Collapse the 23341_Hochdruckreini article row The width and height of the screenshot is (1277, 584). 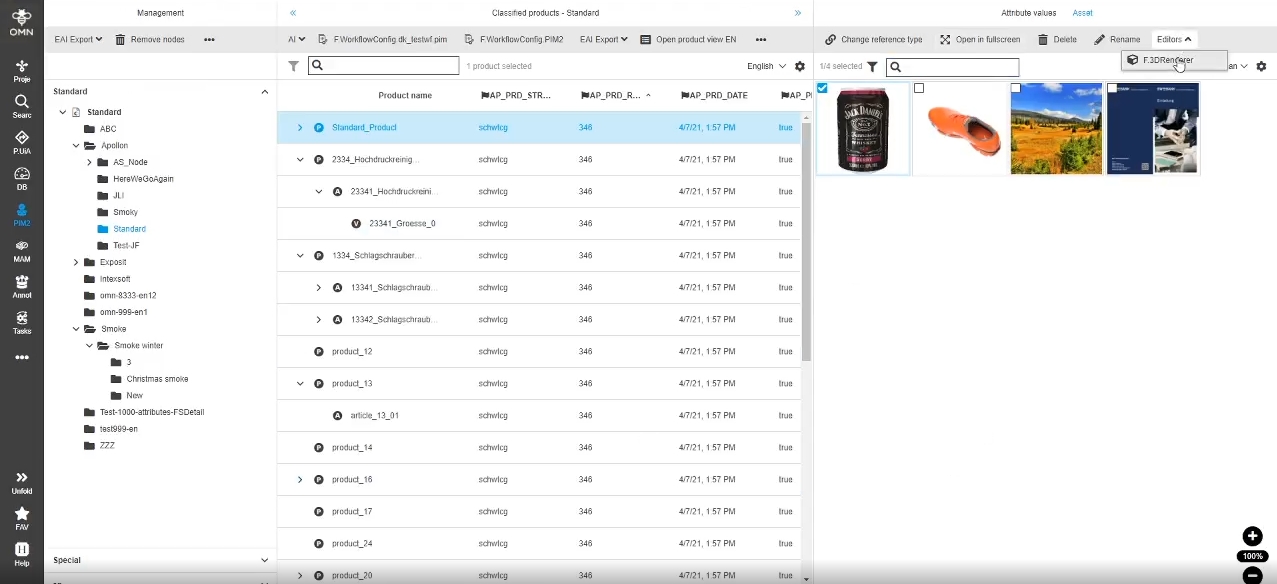click(x=319, y=191)
